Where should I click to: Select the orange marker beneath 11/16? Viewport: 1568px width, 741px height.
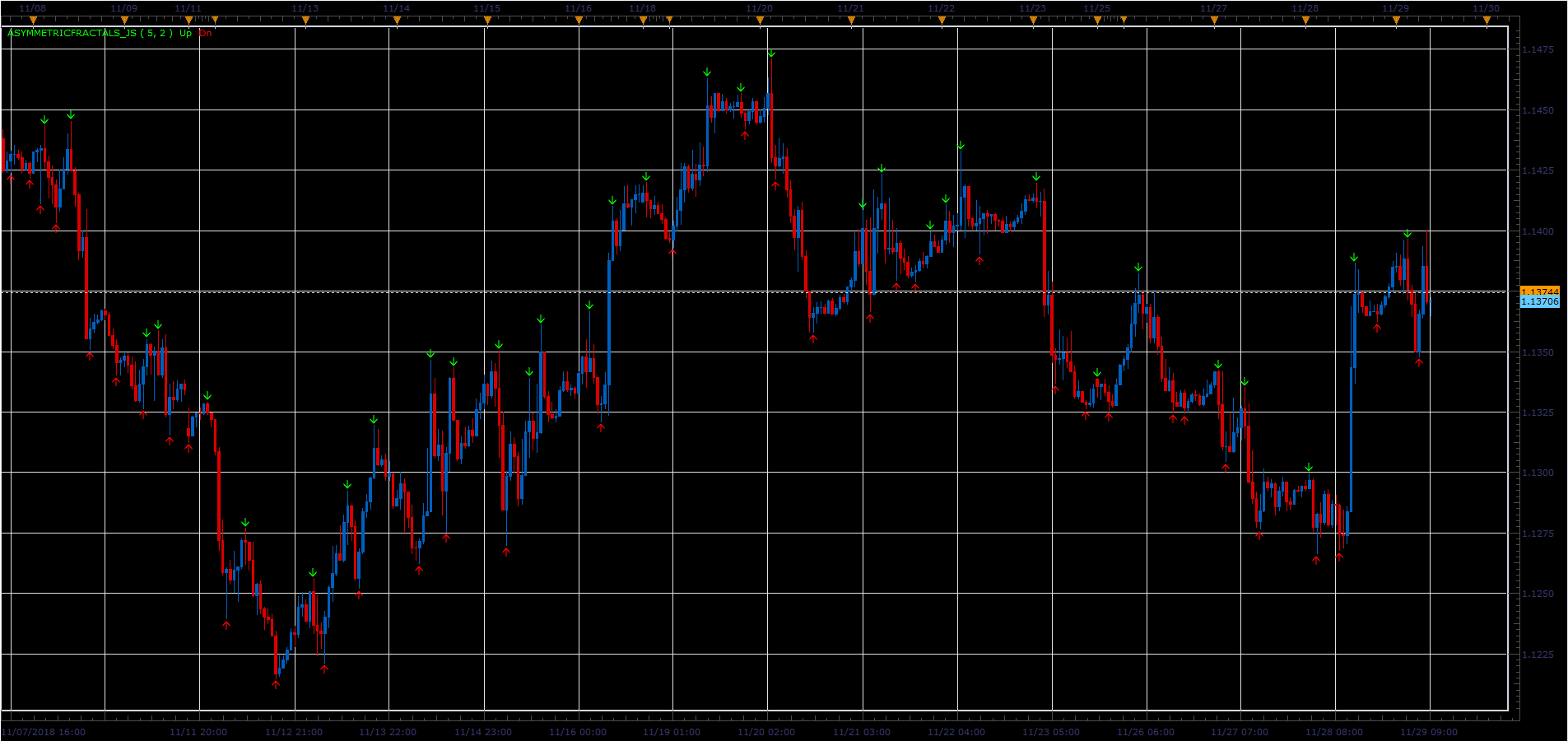click(579, 20)
